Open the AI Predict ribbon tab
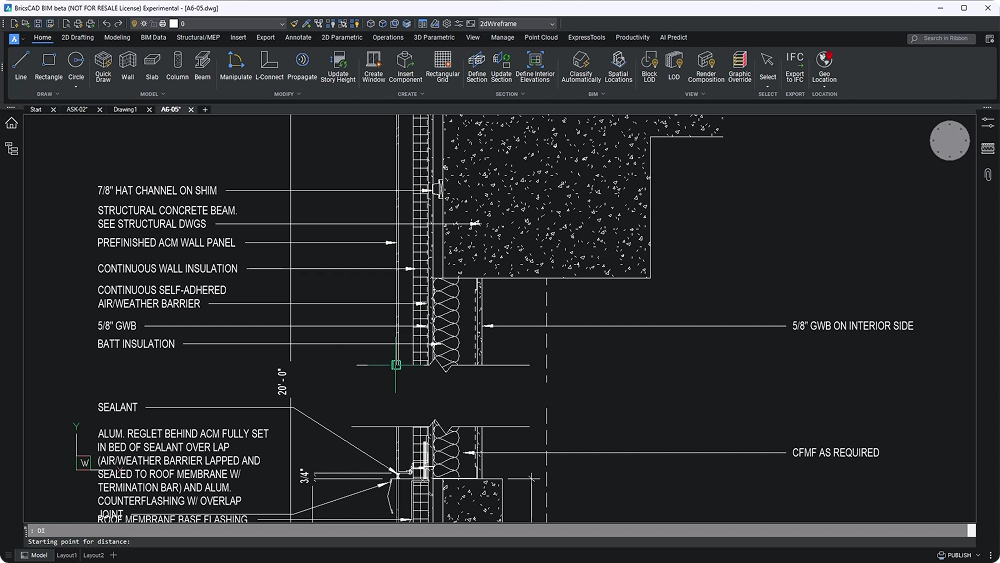This screenshot has height=563, width=1000. coord(673,38)
